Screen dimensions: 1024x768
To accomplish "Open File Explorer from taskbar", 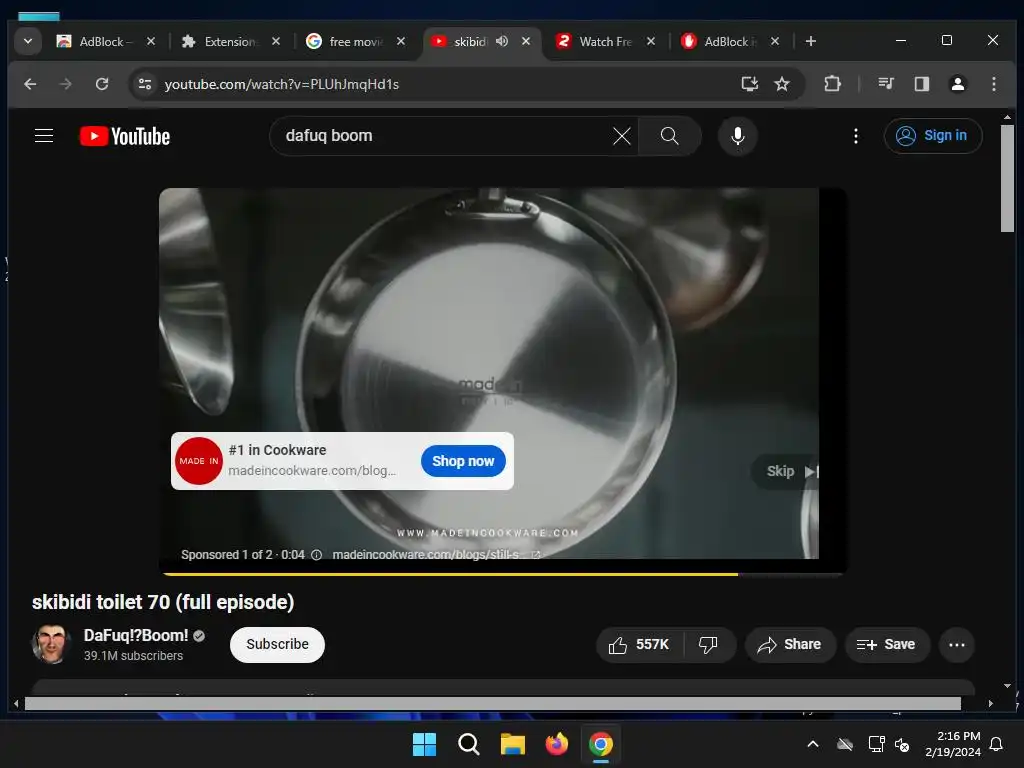I will [x=513, y=744].
